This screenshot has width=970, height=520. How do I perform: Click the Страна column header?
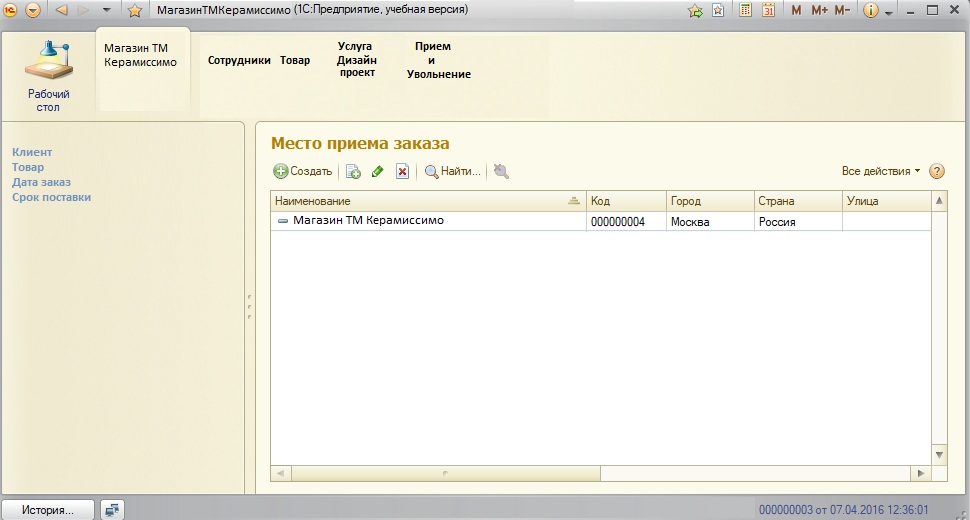pyautogui.click(x=797, y=201)
